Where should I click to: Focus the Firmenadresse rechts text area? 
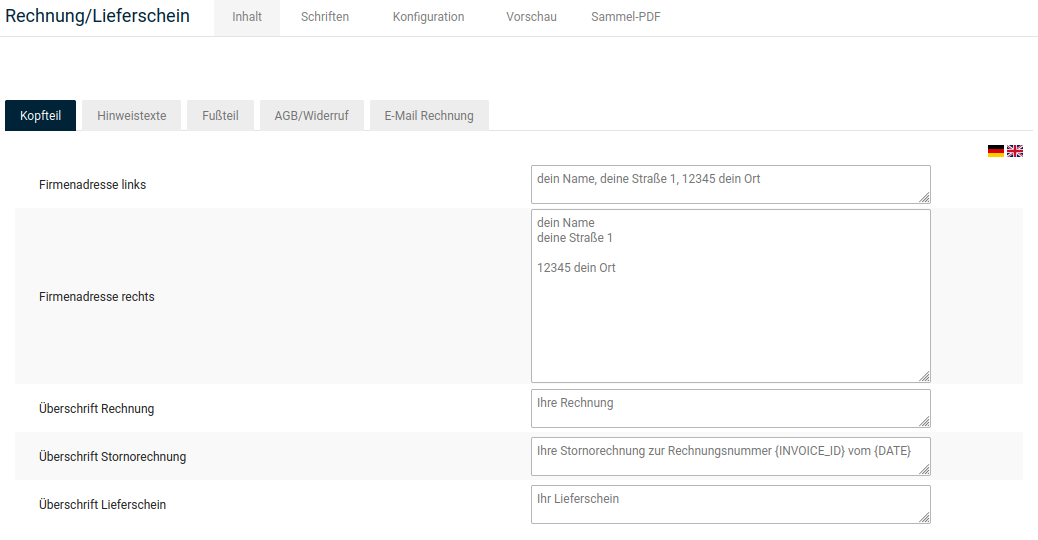(730, 296)
